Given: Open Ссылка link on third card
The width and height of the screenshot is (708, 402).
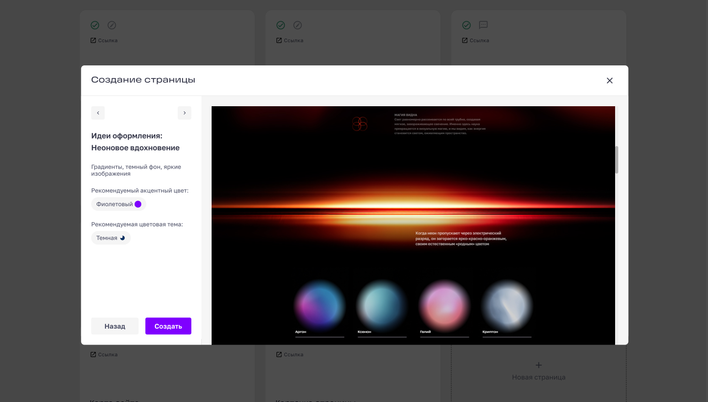Looking at the screenshot, I should click(x=475, y=40).
